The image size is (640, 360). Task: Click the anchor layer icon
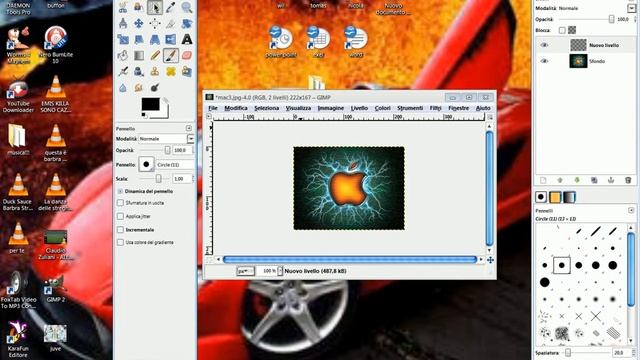click(x=611, y=180)
